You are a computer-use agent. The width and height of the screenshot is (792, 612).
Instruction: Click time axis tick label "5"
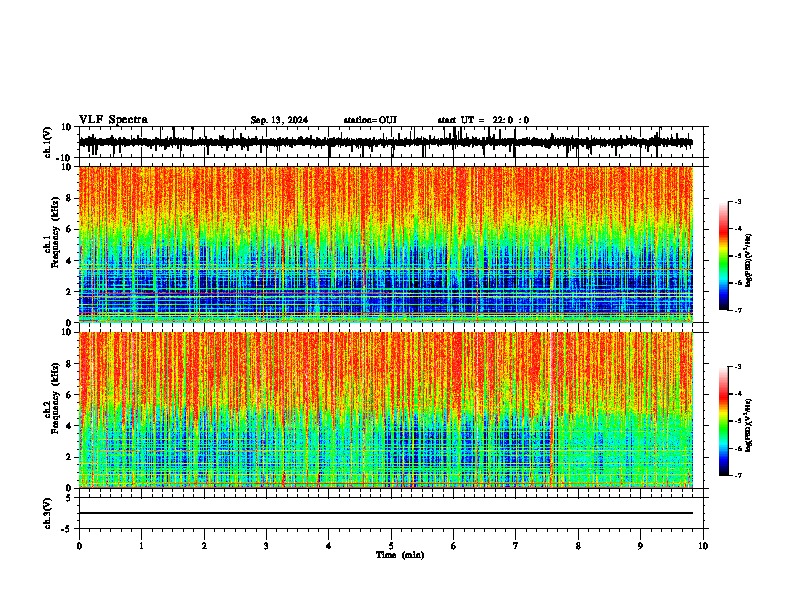(391, 546)
